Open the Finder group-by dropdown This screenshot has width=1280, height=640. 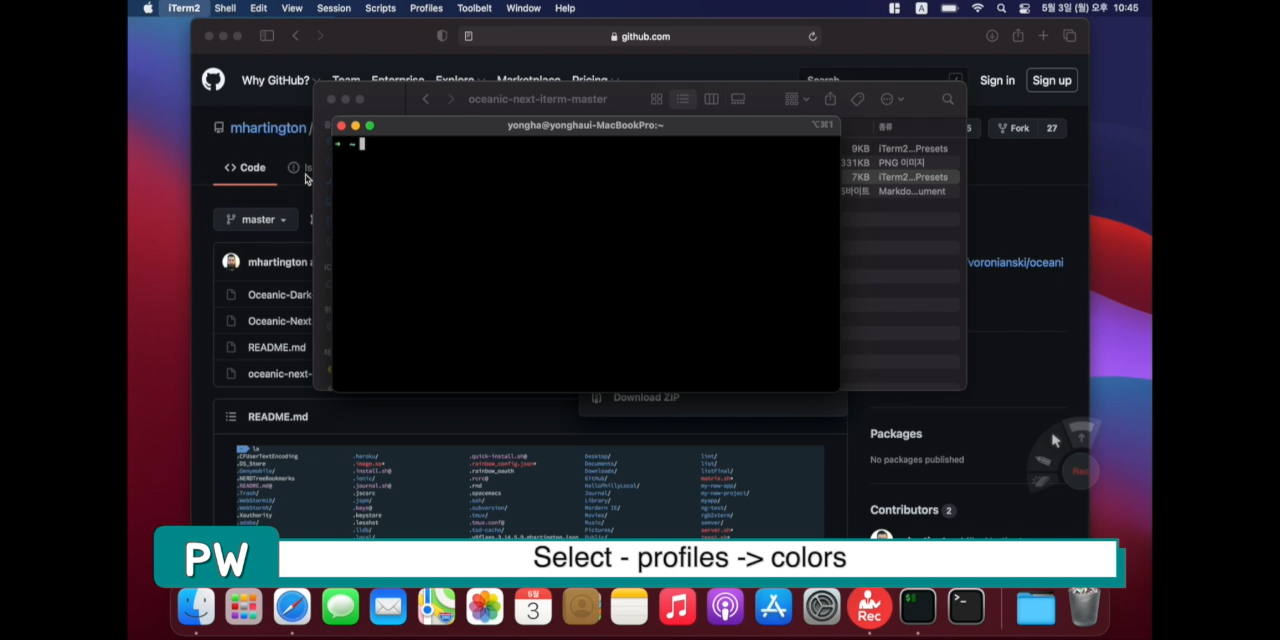796,99
